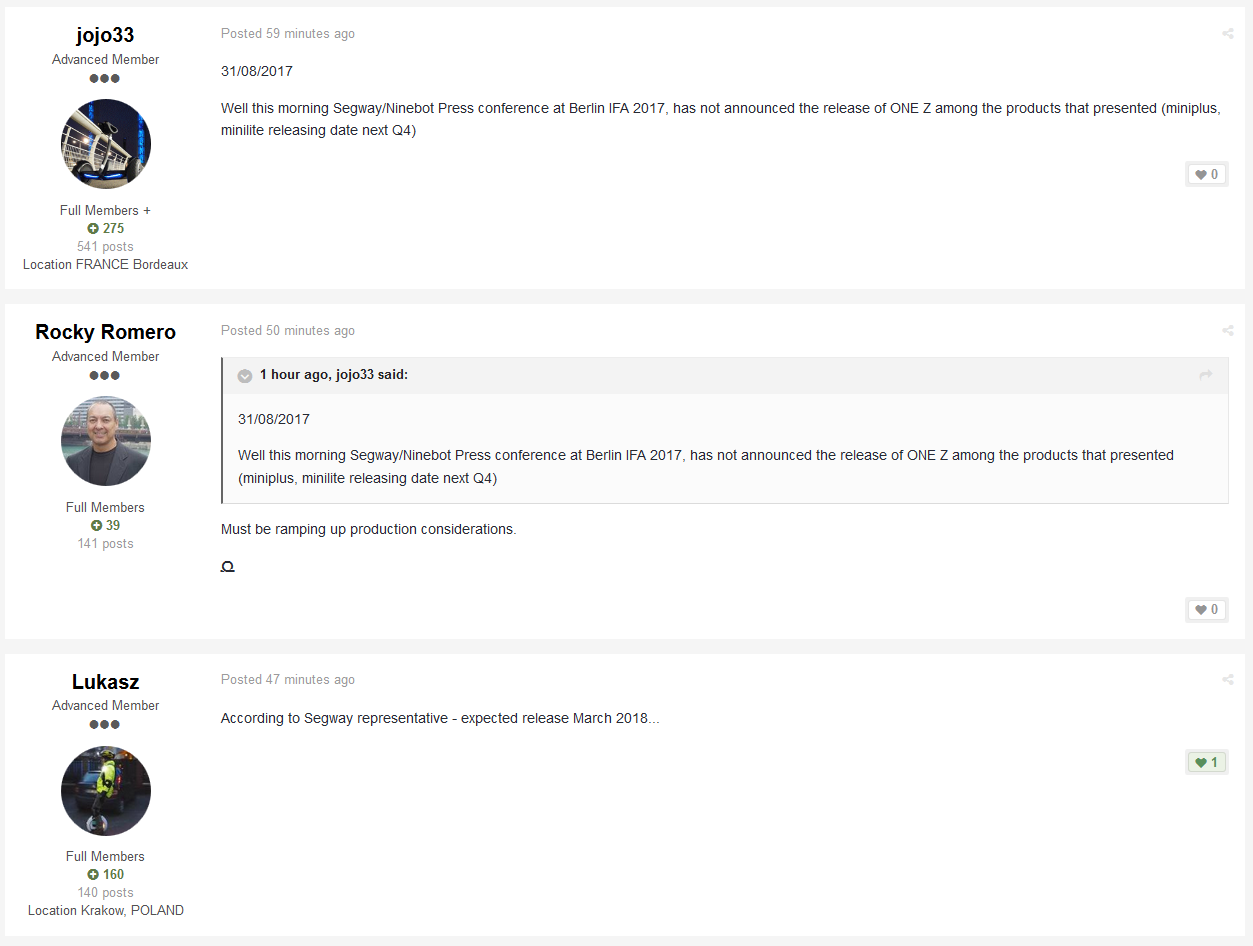Toggle the green heart like on Lukasz's post
This screenshot has width=1253, height=946.
click(x=1206, y=763)
